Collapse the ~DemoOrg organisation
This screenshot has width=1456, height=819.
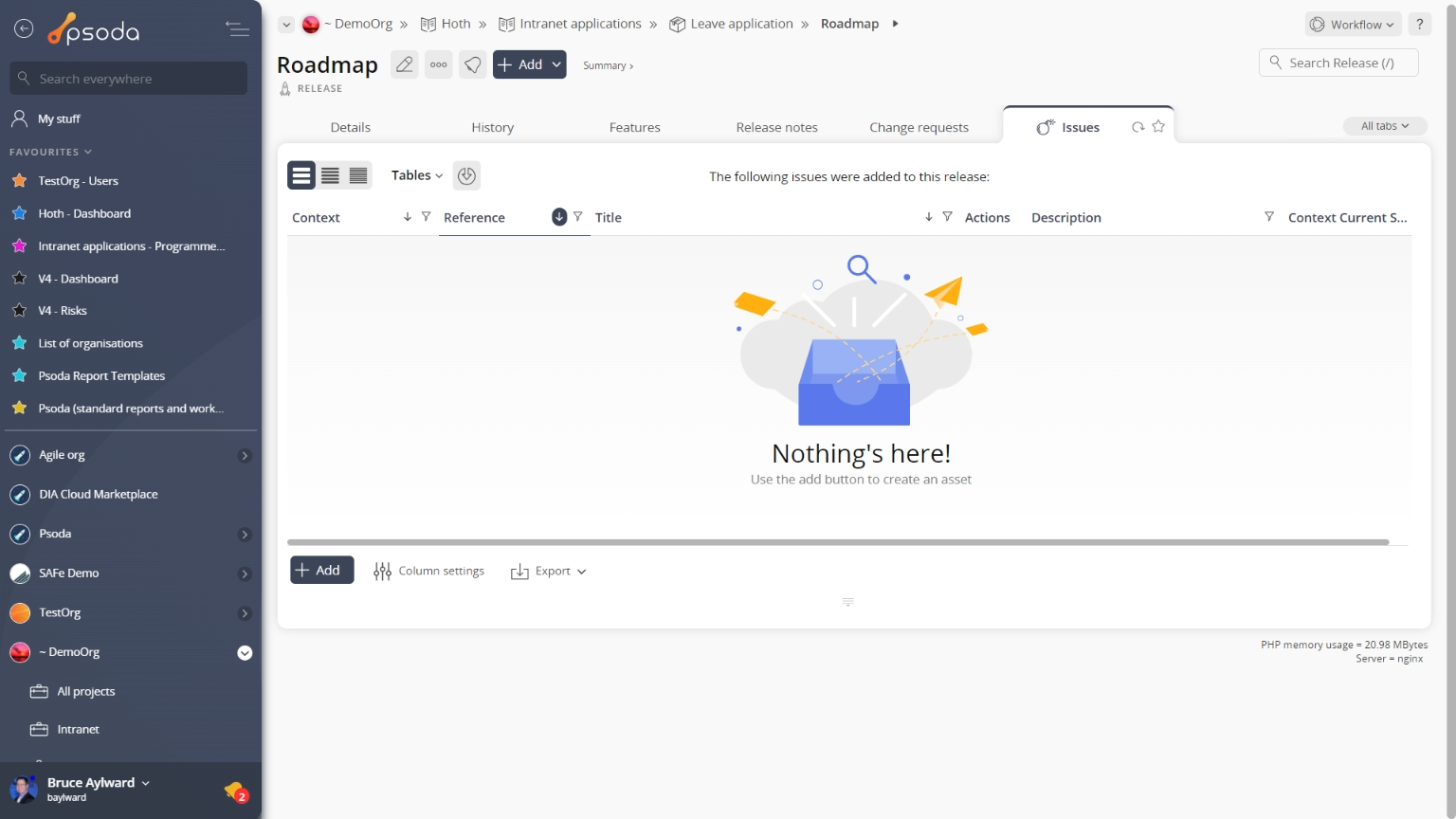pyautogui.click(x=245, y=653)
